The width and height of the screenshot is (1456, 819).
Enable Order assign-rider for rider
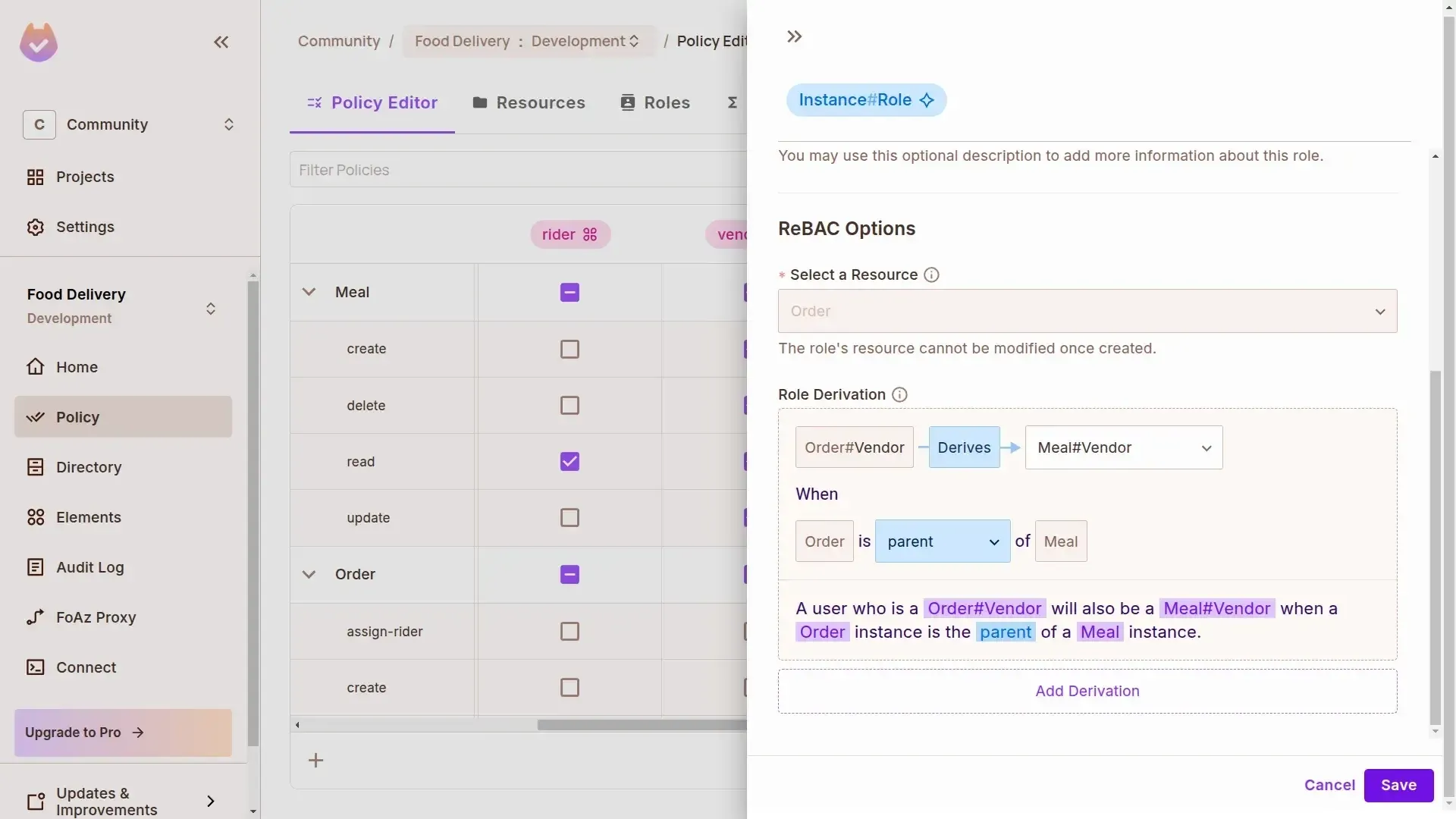(x=570, y=632)
